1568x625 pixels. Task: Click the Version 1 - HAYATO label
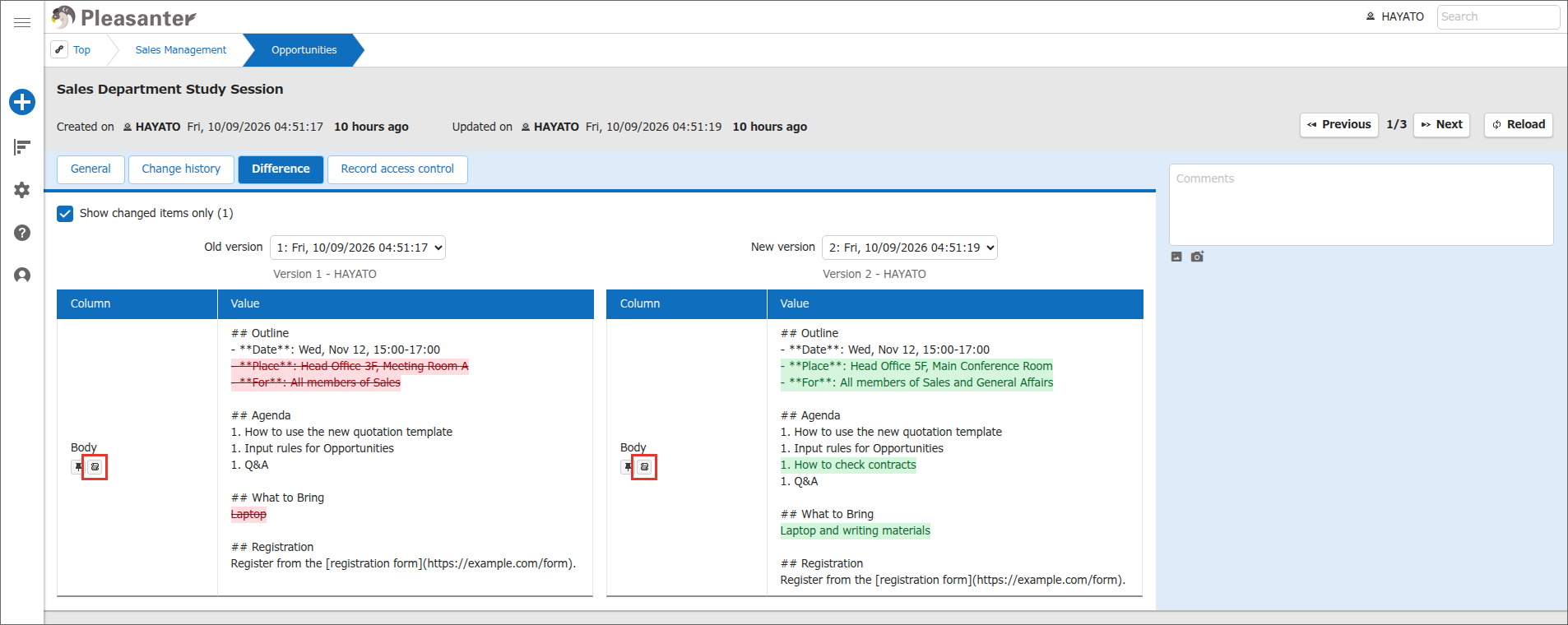pos(325,274)
